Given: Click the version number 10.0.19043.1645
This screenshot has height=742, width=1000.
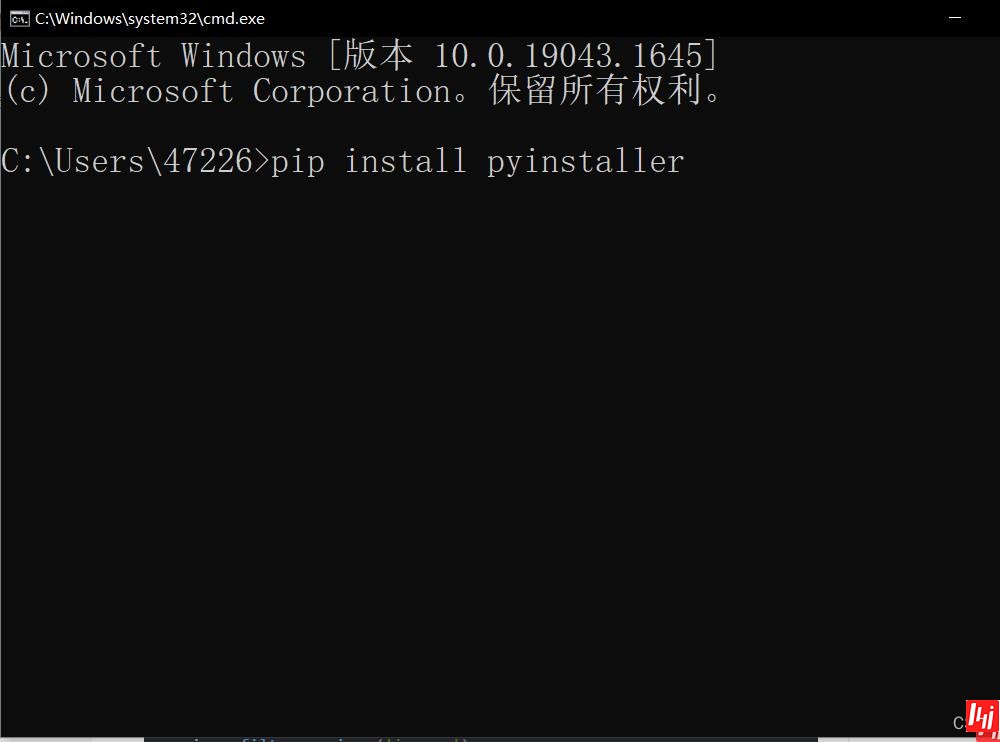Looking at the screenshot, I should click(x=568, y=56).
